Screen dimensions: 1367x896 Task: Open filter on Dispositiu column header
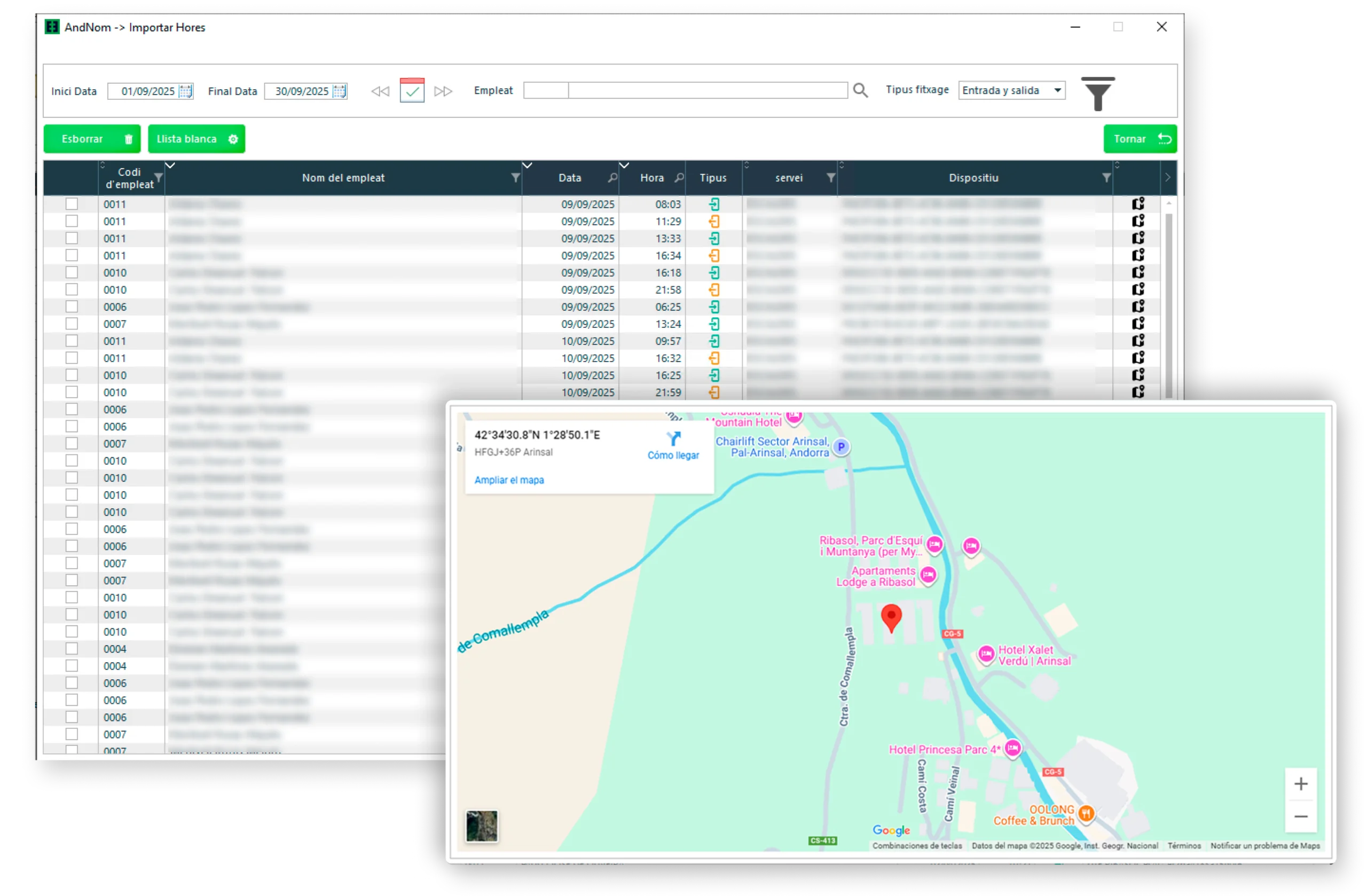[1106, 178]
